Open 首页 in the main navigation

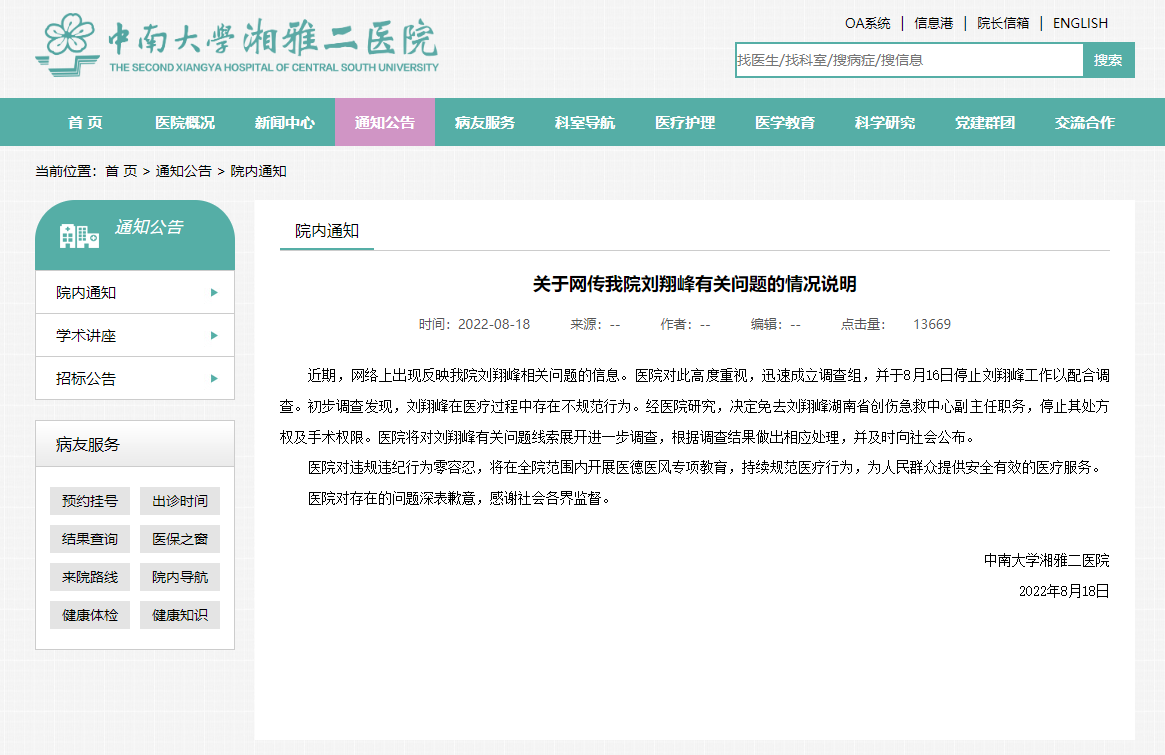85,123
